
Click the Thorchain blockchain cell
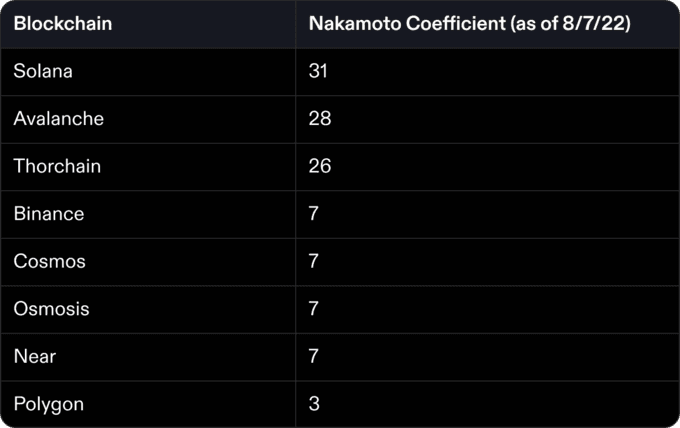57,166
